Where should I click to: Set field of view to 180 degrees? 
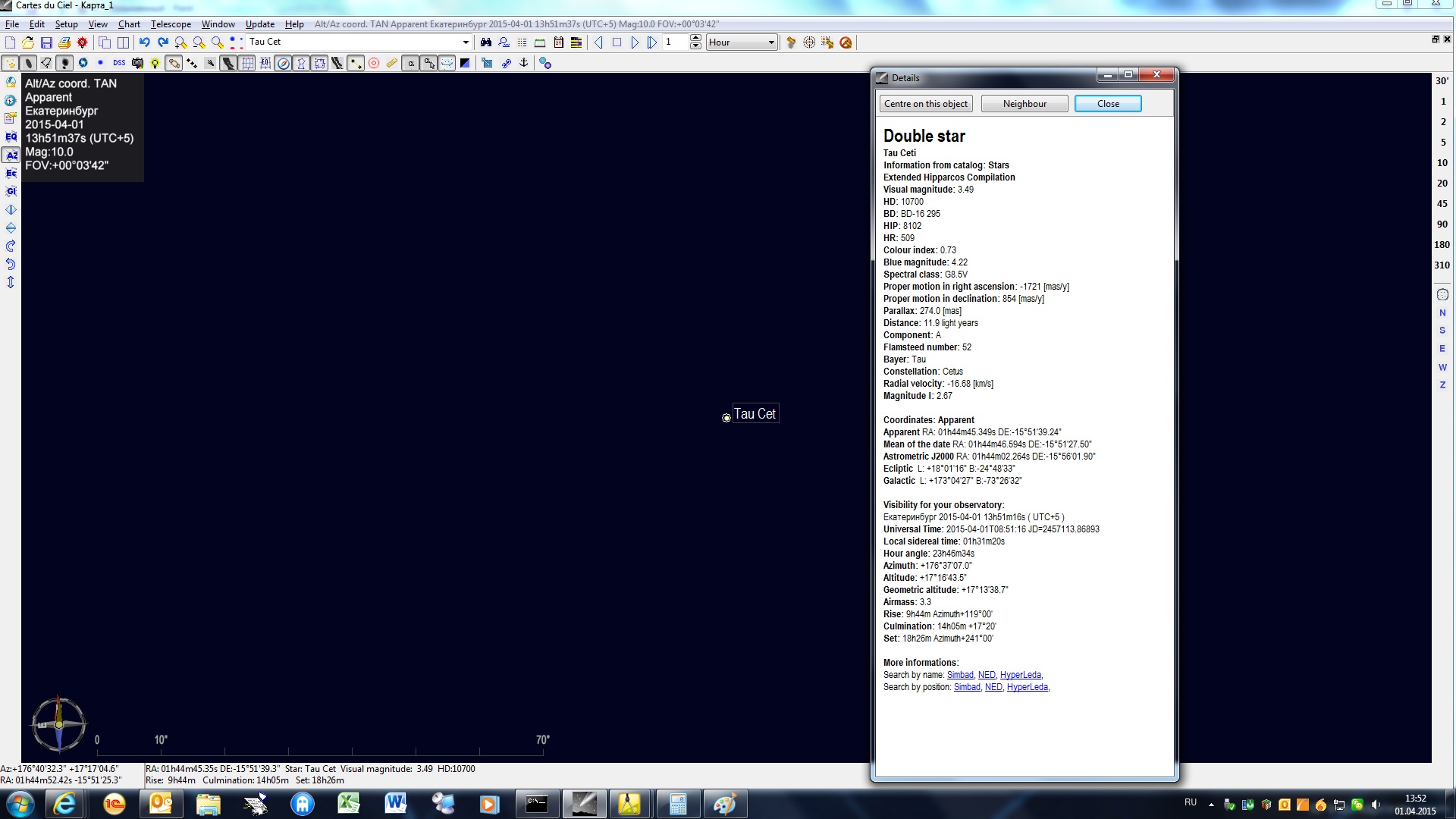(x=1442, y=245)
